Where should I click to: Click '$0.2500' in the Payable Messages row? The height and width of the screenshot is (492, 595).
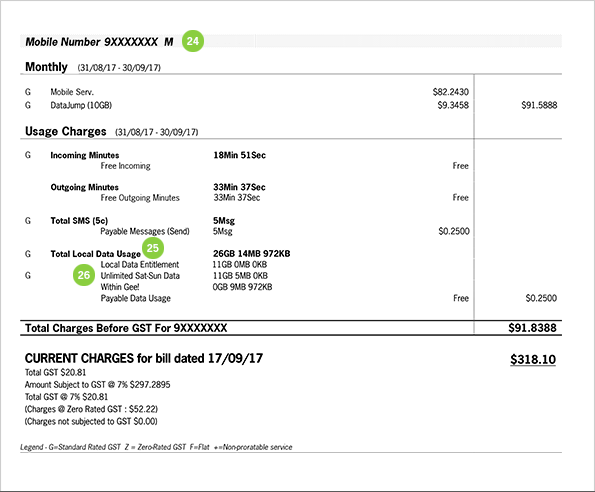[x=454, y=231]
